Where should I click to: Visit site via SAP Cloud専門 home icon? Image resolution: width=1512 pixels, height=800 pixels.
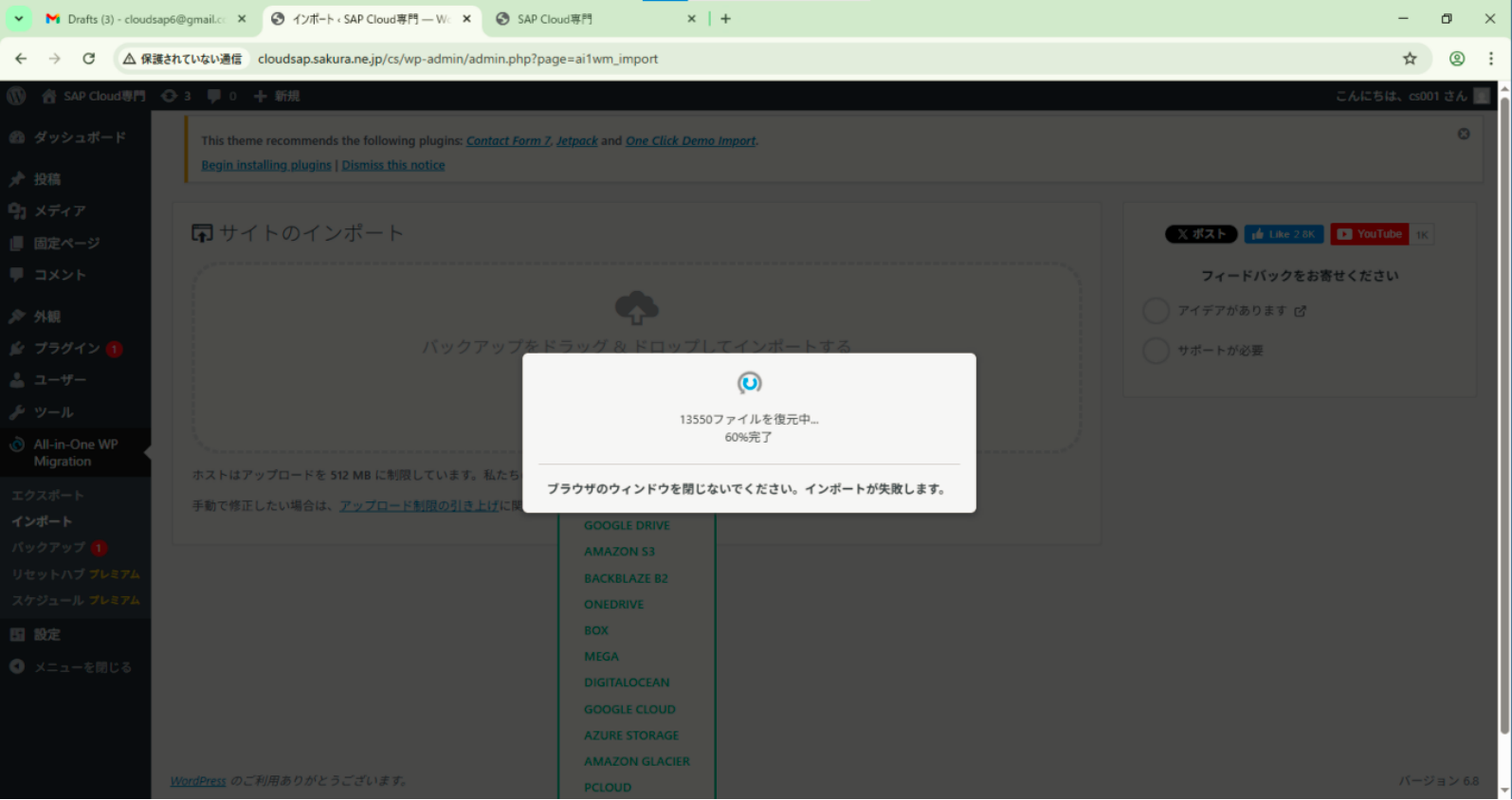tap(93, 96)
